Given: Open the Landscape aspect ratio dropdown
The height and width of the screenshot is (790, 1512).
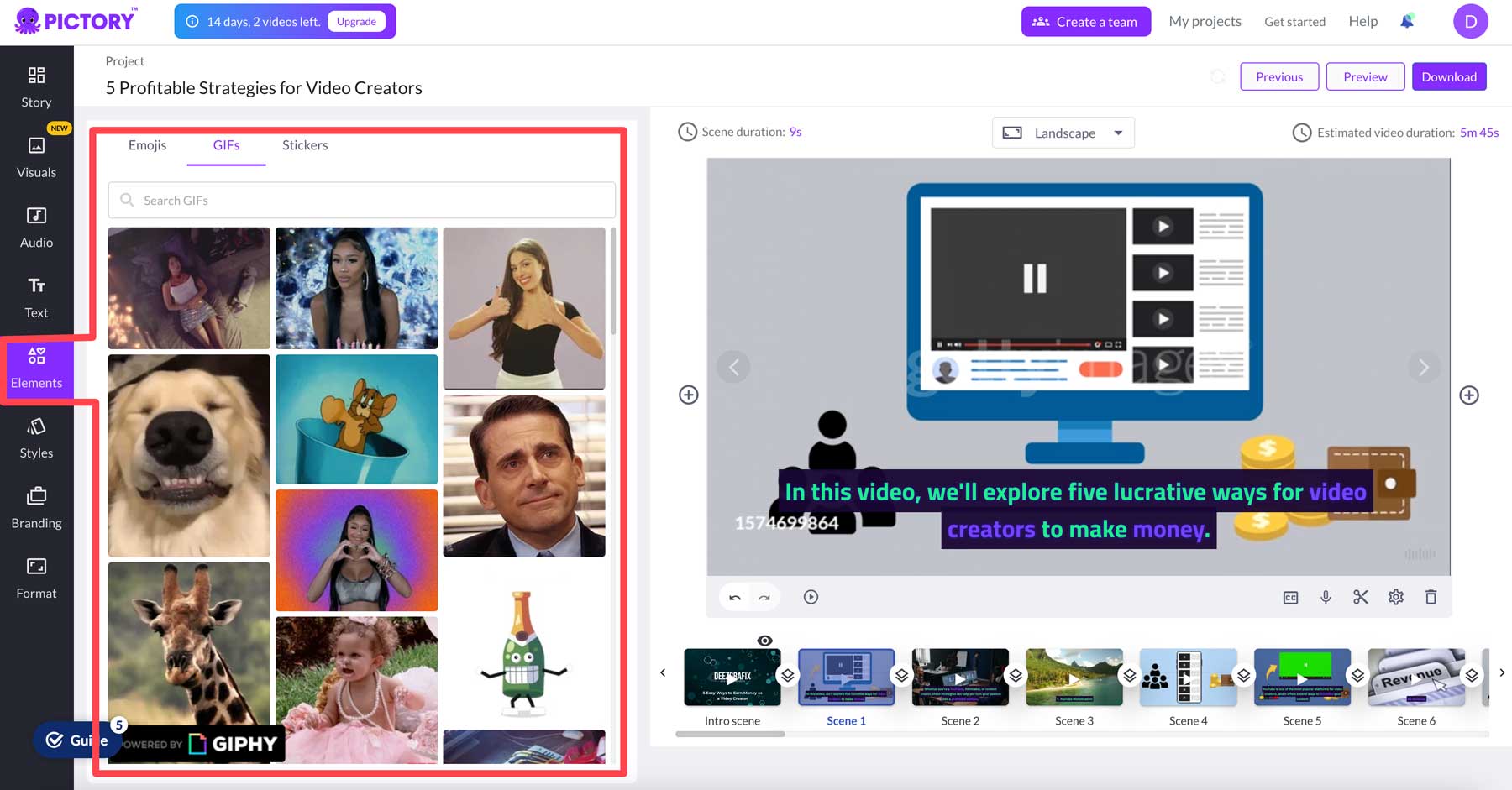Looking at the screenshot, I should tap(1063, 133).
